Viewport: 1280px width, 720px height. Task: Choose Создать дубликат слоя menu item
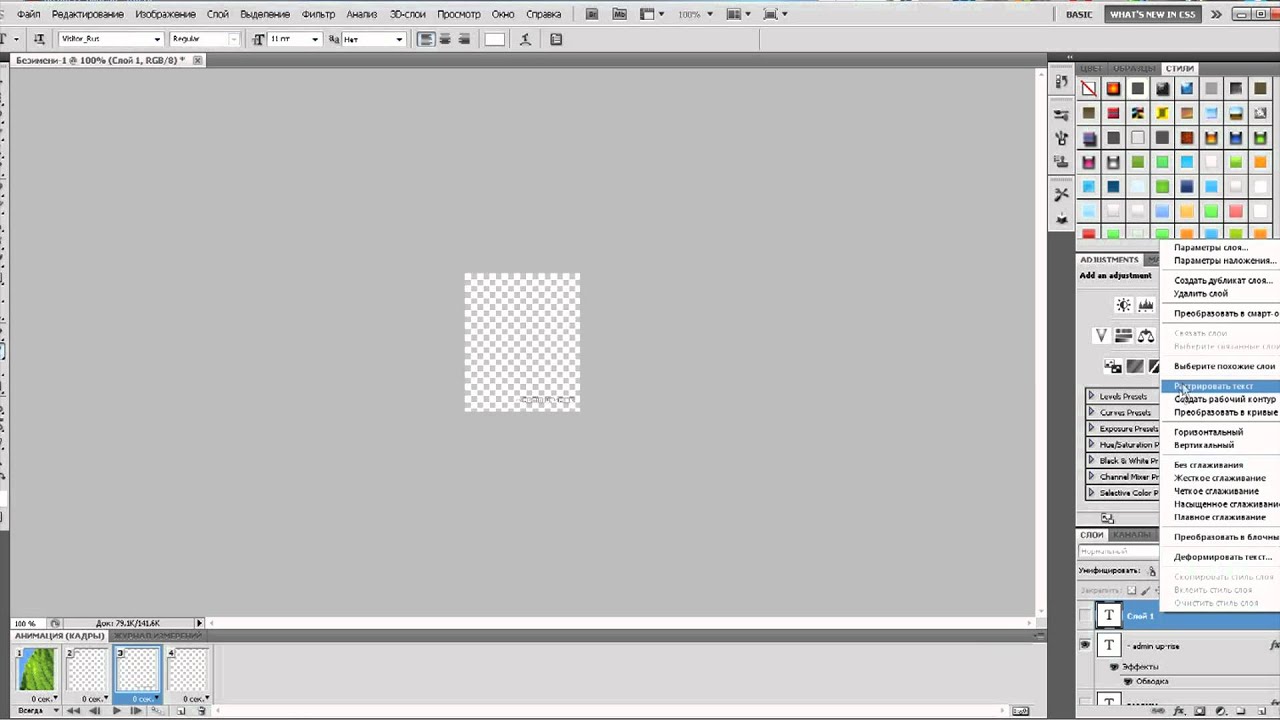click(1221, 281)
